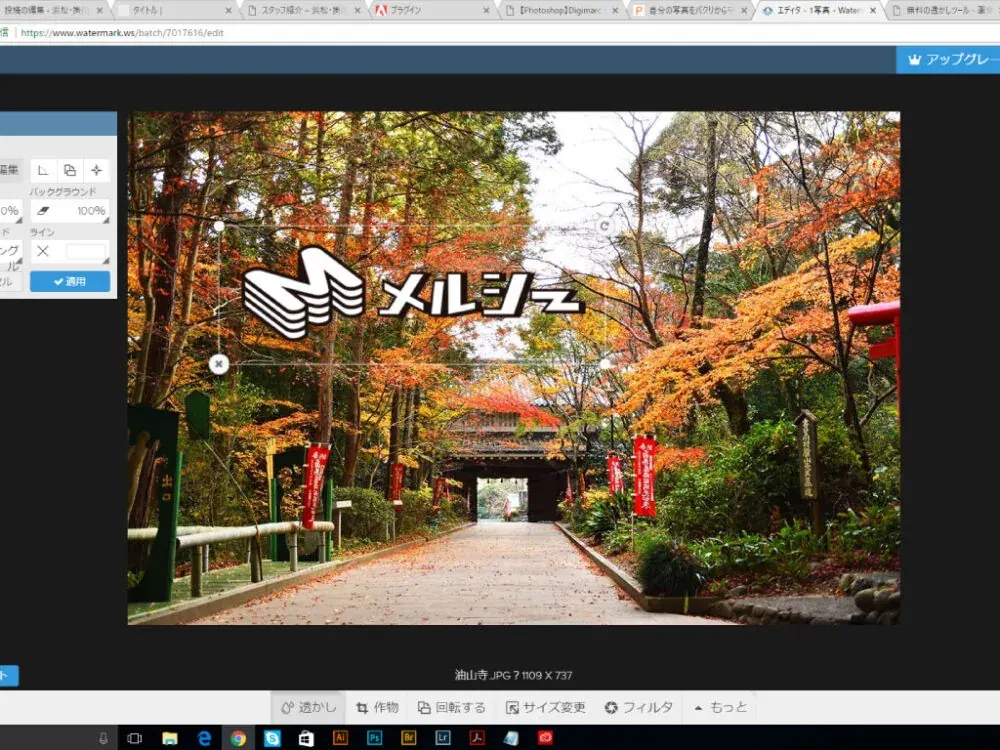Click the 油山寺.JPG 1109 X 737 file label
Image resolution: width=1000 pixels, height=750 pixels.
pyautogui.click(x=513, y=675)
